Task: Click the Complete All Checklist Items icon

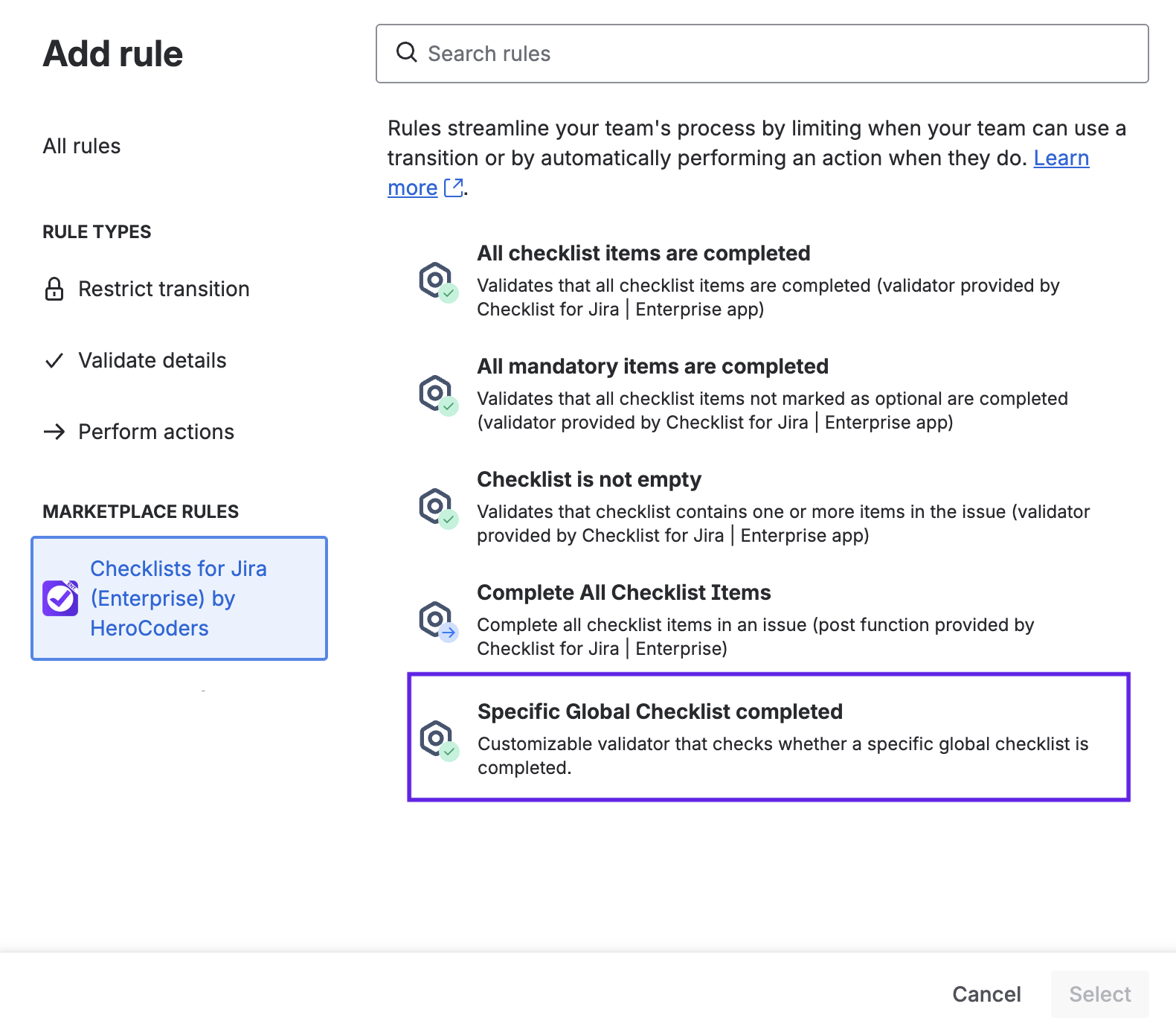Action: (437, 621)
